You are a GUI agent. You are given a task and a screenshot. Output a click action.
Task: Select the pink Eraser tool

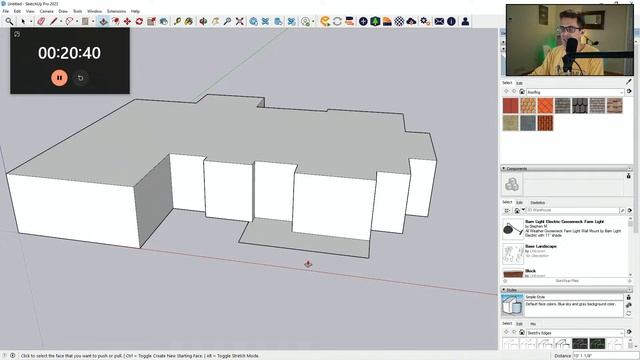(x=41, y=21)
